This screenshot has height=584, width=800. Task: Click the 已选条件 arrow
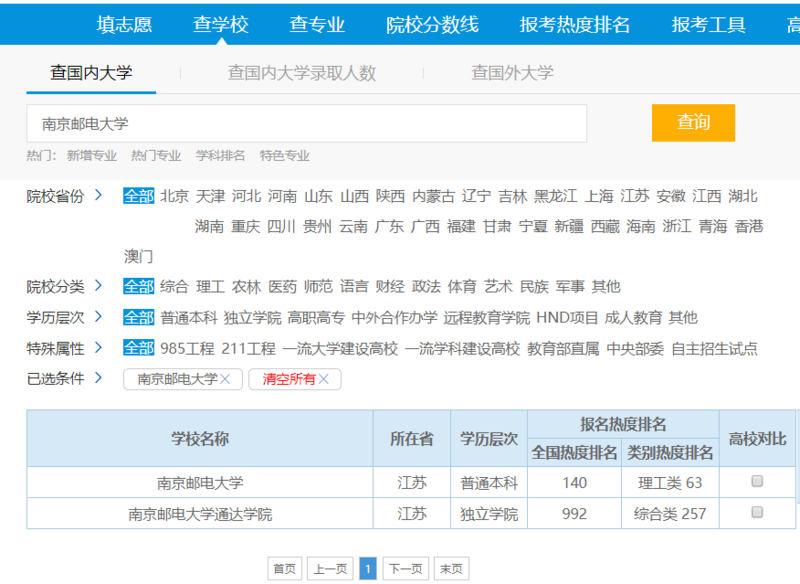[98, 378]
